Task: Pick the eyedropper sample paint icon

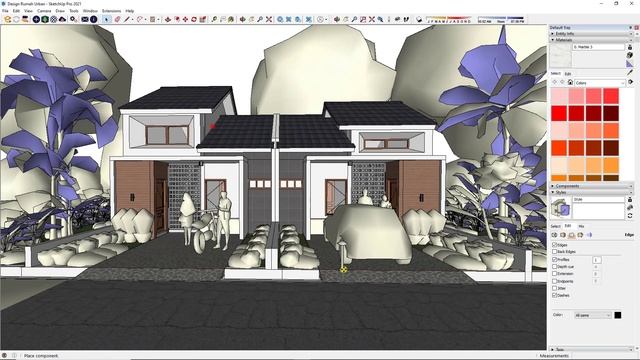Action: 630,73
